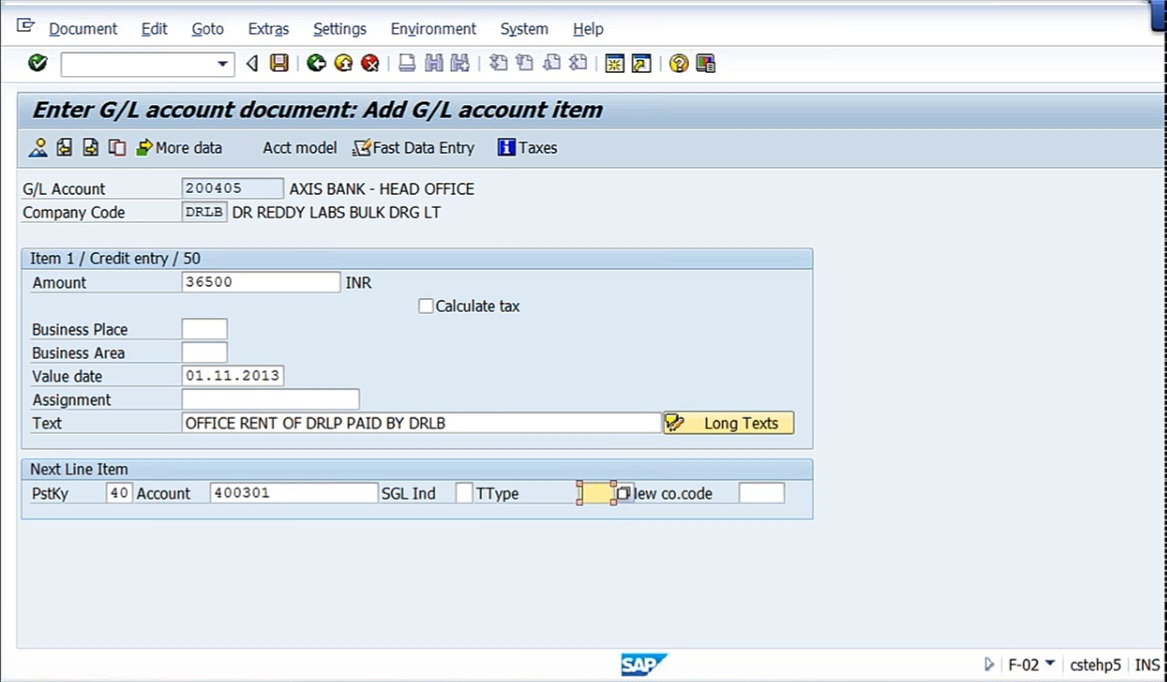The width and height of the screenshot is (1167, 682).
Task: Click the Business Place input field
Action: point(205,329)
